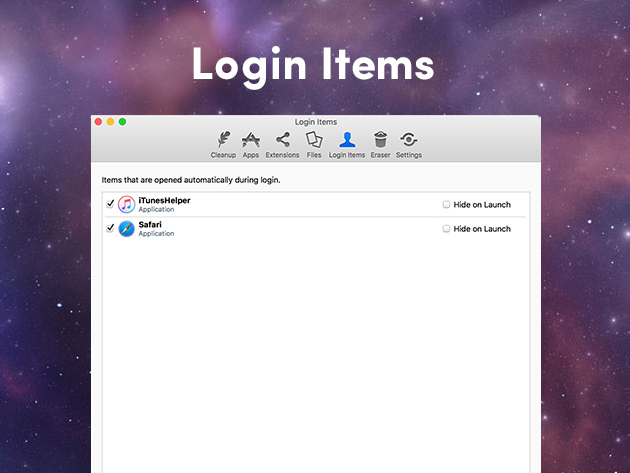Open the Eraser tool
The height and width of the screenshot is (473, 630).
point(380,145)
